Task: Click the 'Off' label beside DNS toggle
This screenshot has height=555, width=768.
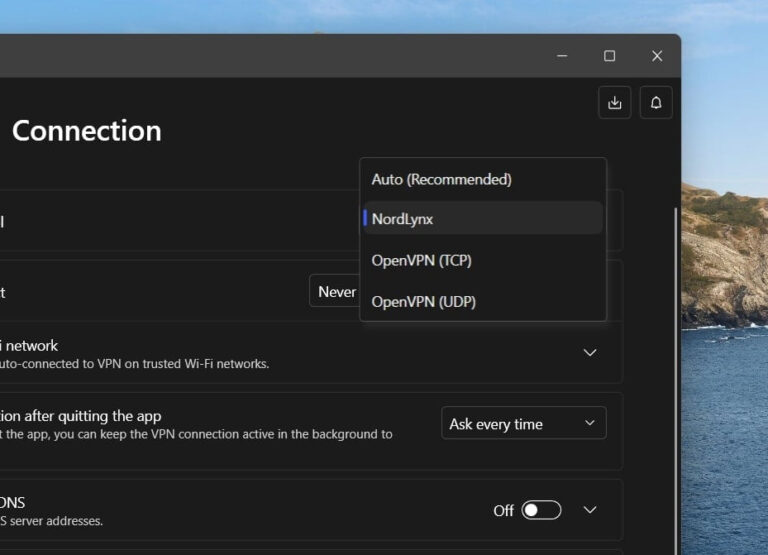Action: click(x=504, y=510)
